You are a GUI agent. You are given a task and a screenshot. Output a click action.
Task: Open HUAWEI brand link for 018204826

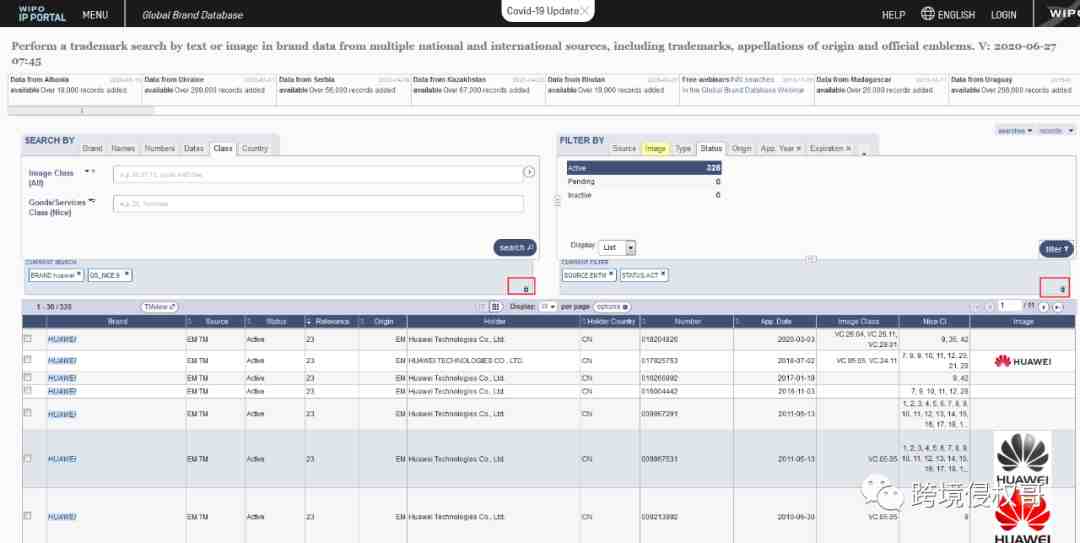tap(62, 339)
